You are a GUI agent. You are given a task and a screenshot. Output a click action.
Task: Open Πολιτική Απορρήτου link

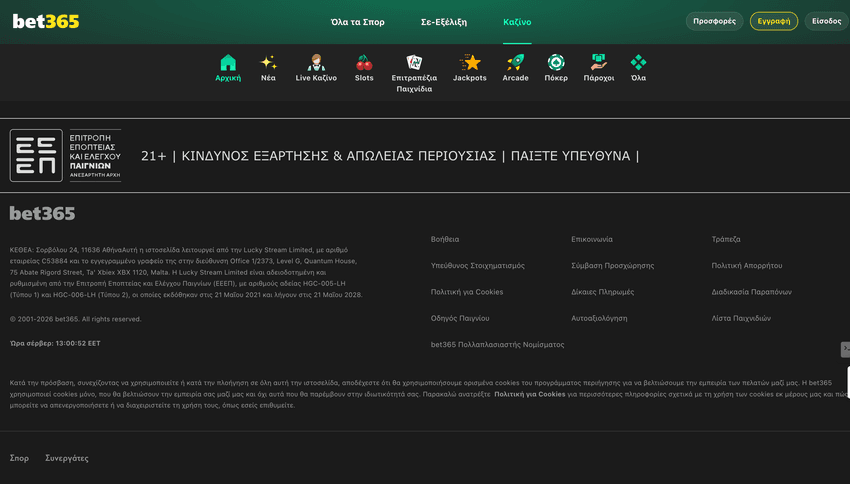pos(746,266)
